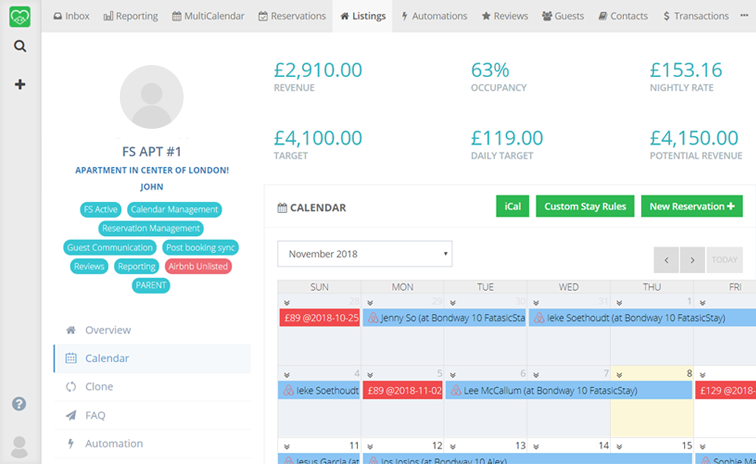Open search with the magnifier icon
The width and height of the screenshot is (756, 464).
[x=20, y=46]
